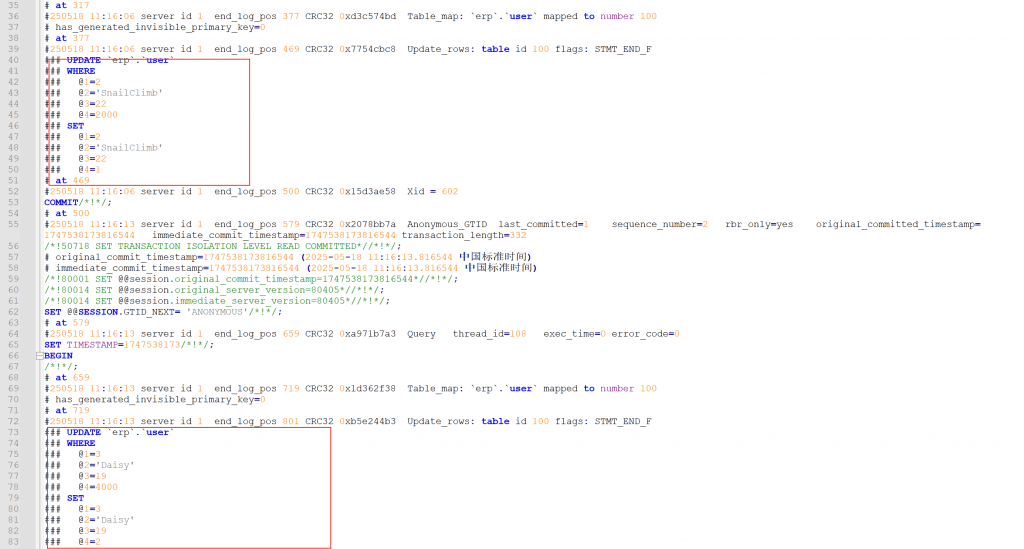Viewport: 1024px width, 549px height.
Task: Click CRC32 value 0xd3c574bd on line 36
Action: click(x=367, y=16)
